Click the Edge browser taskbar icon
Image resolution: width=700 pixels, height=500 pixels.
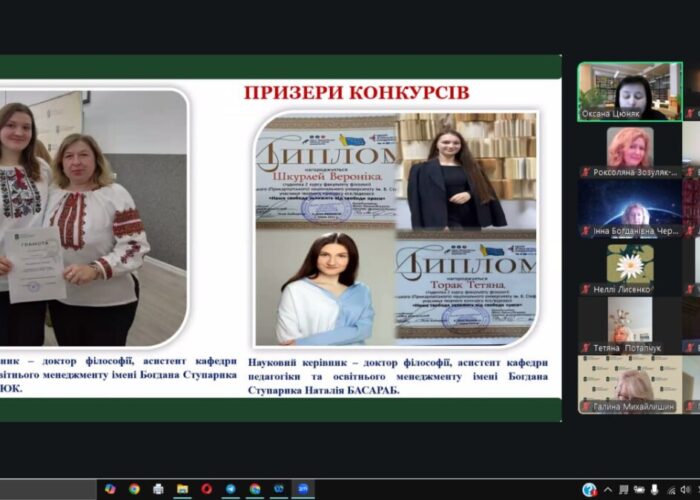[x=279, y=489]
